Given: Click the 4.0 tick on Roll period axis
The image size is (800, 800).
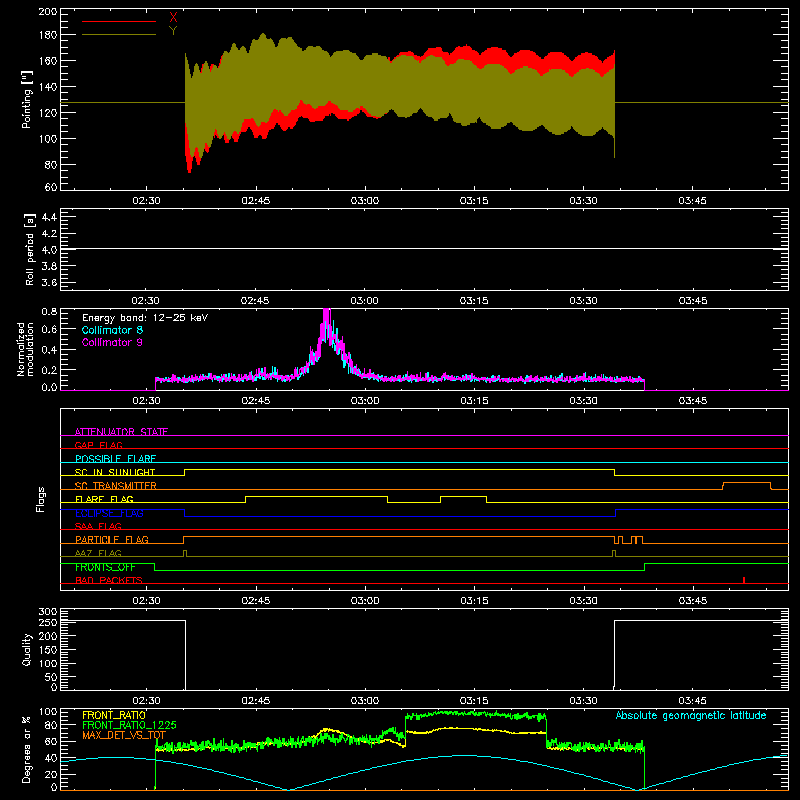Looking at the screenshot, I should tap(49, 250).
